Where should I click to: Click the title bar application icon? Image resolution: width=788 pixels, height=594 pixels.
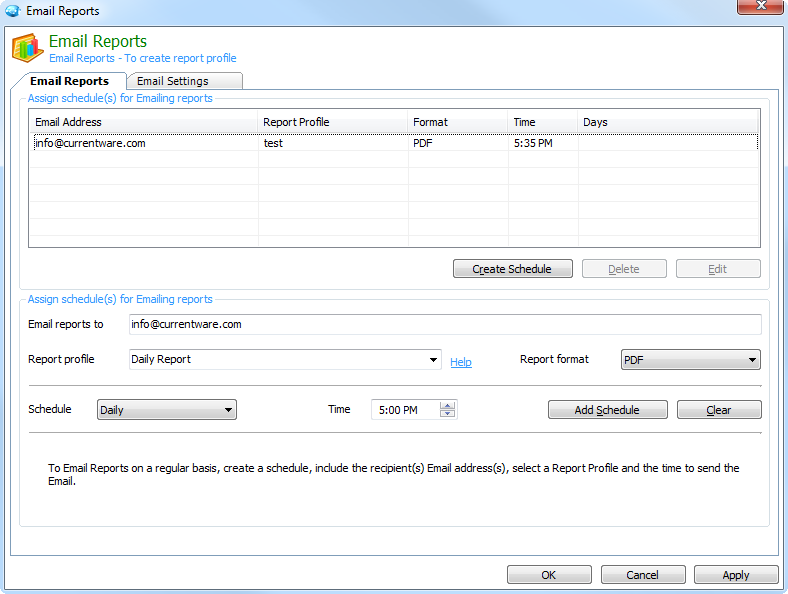click(x=13, y=11)
